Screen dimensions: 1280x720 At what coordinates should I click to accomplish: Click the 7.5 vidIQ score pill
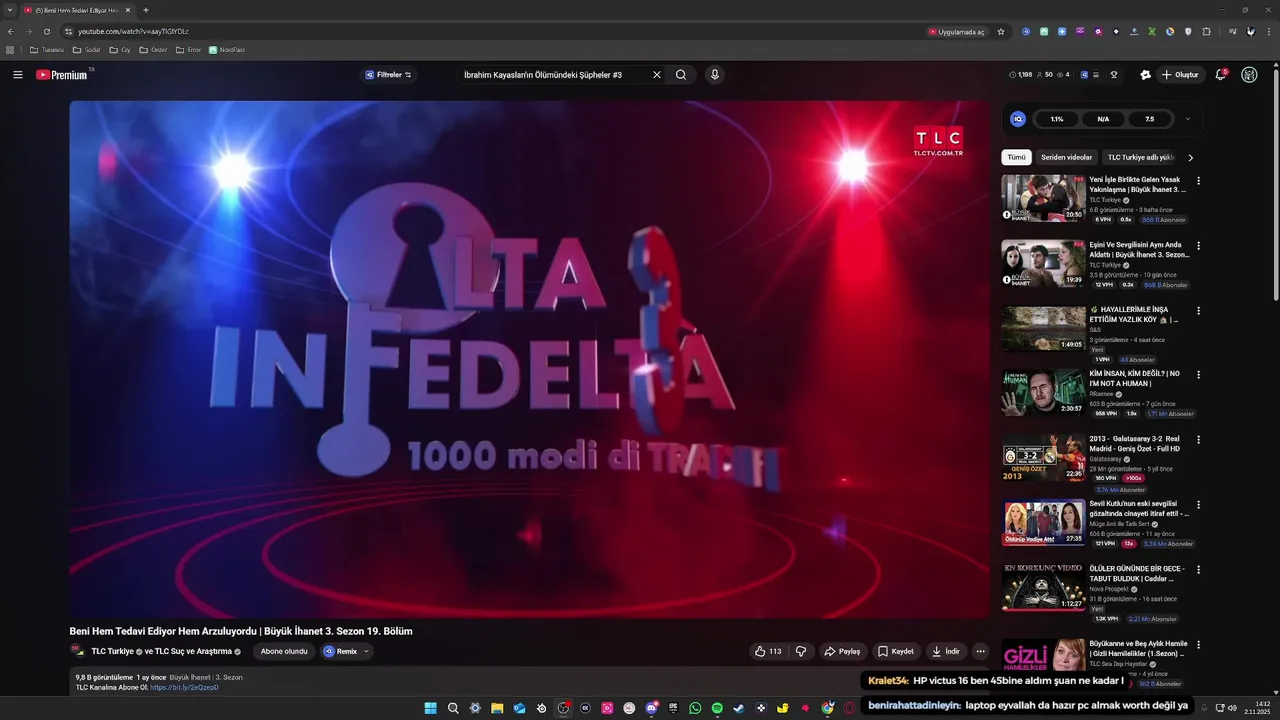click(1150, 119)
